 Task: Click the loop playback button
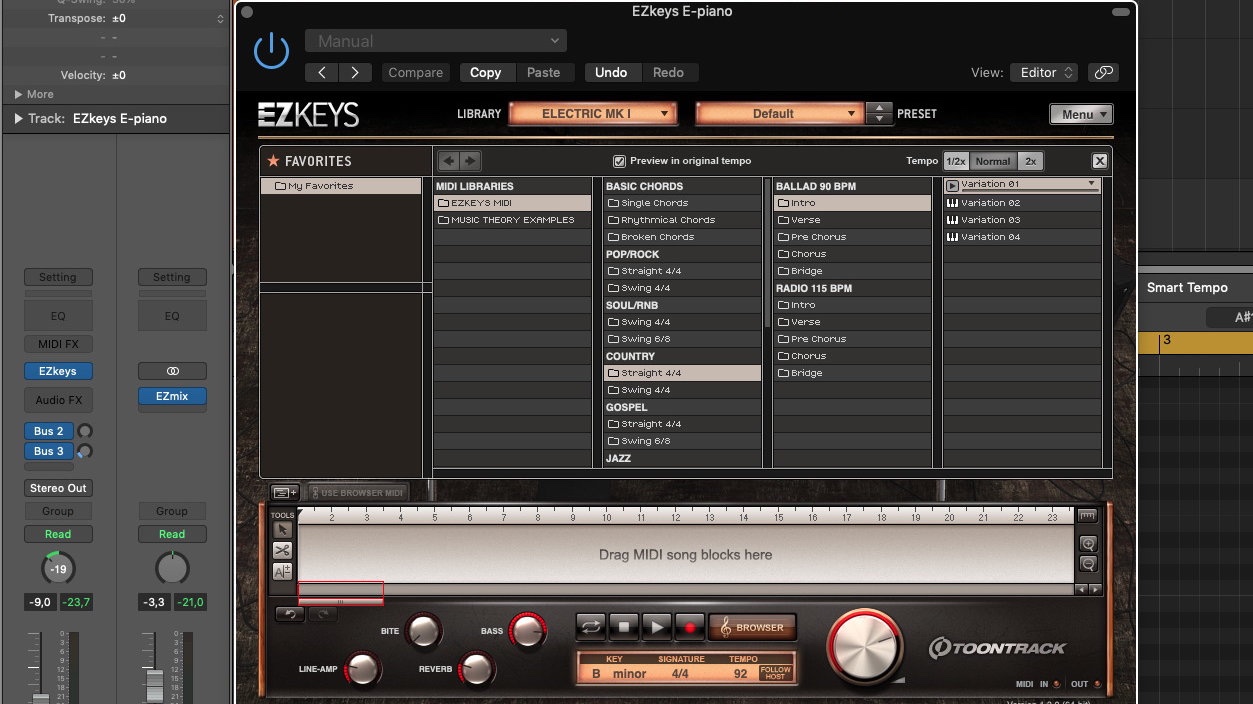590,627
